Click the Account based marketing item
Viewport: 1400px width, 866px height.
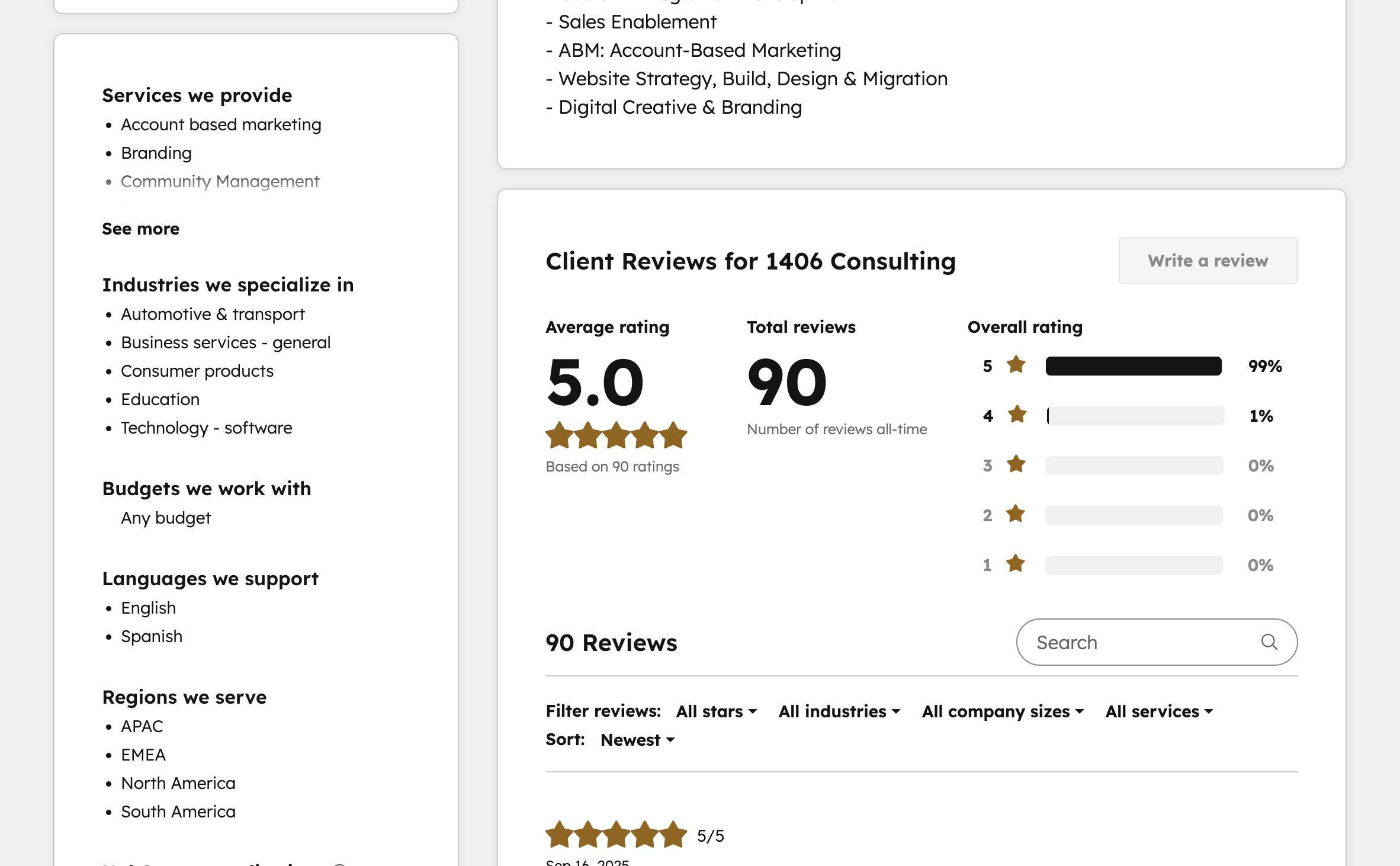click(221, 124)
